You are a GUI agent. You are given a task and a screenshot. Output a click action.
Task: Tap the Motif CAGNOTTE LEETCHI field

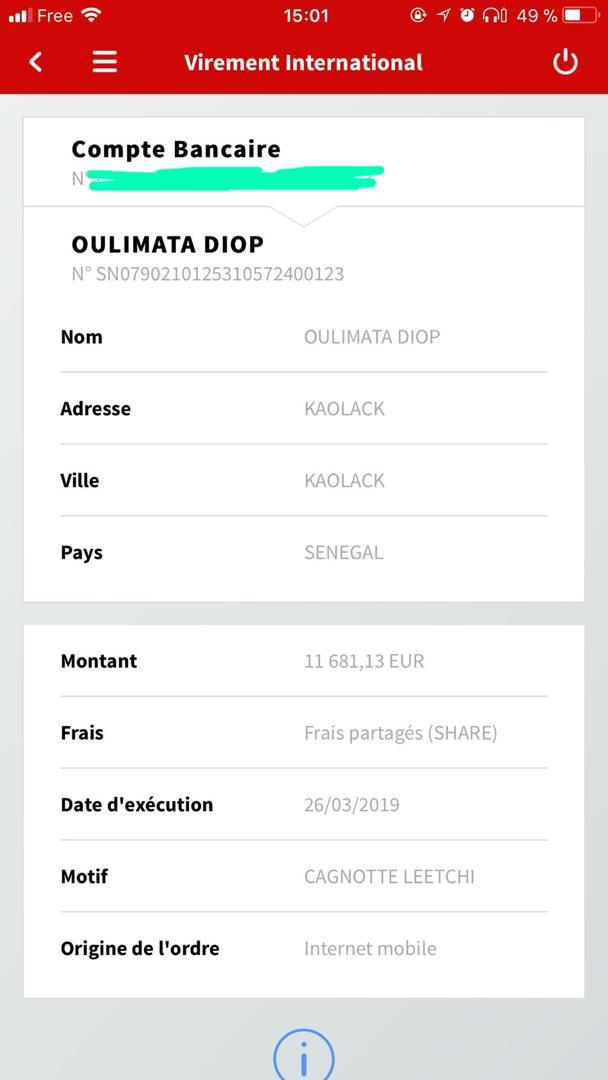pyautogui.click(x=389, y=877)
